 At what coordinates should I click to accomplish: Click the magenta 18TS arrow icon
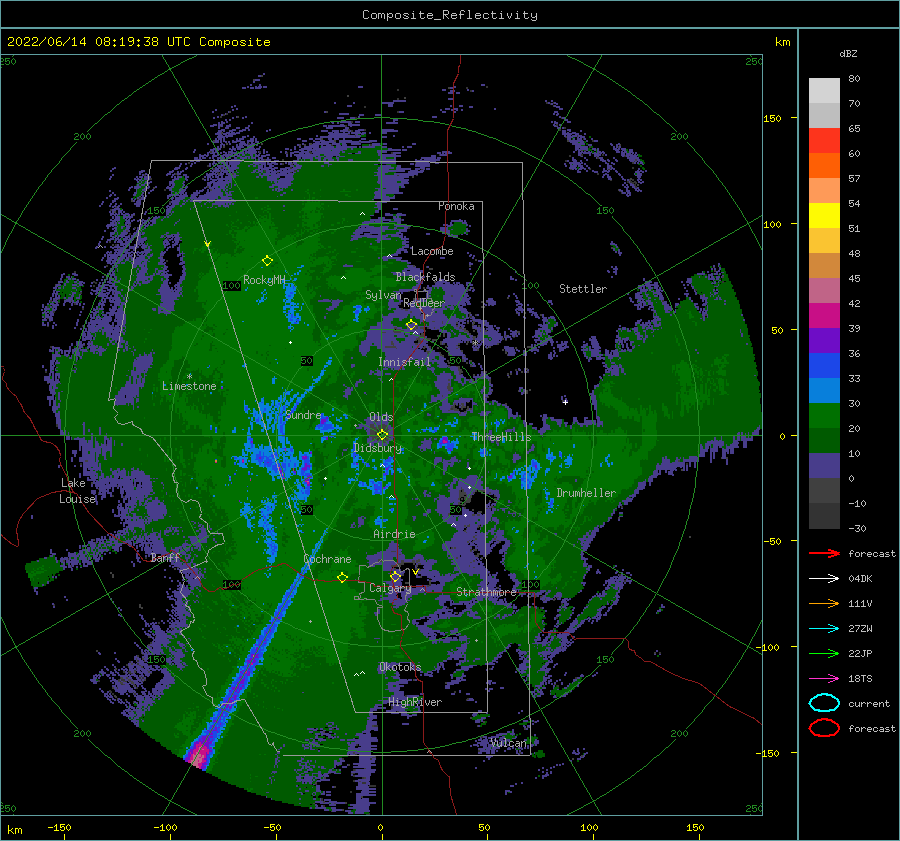click(824, 678)
